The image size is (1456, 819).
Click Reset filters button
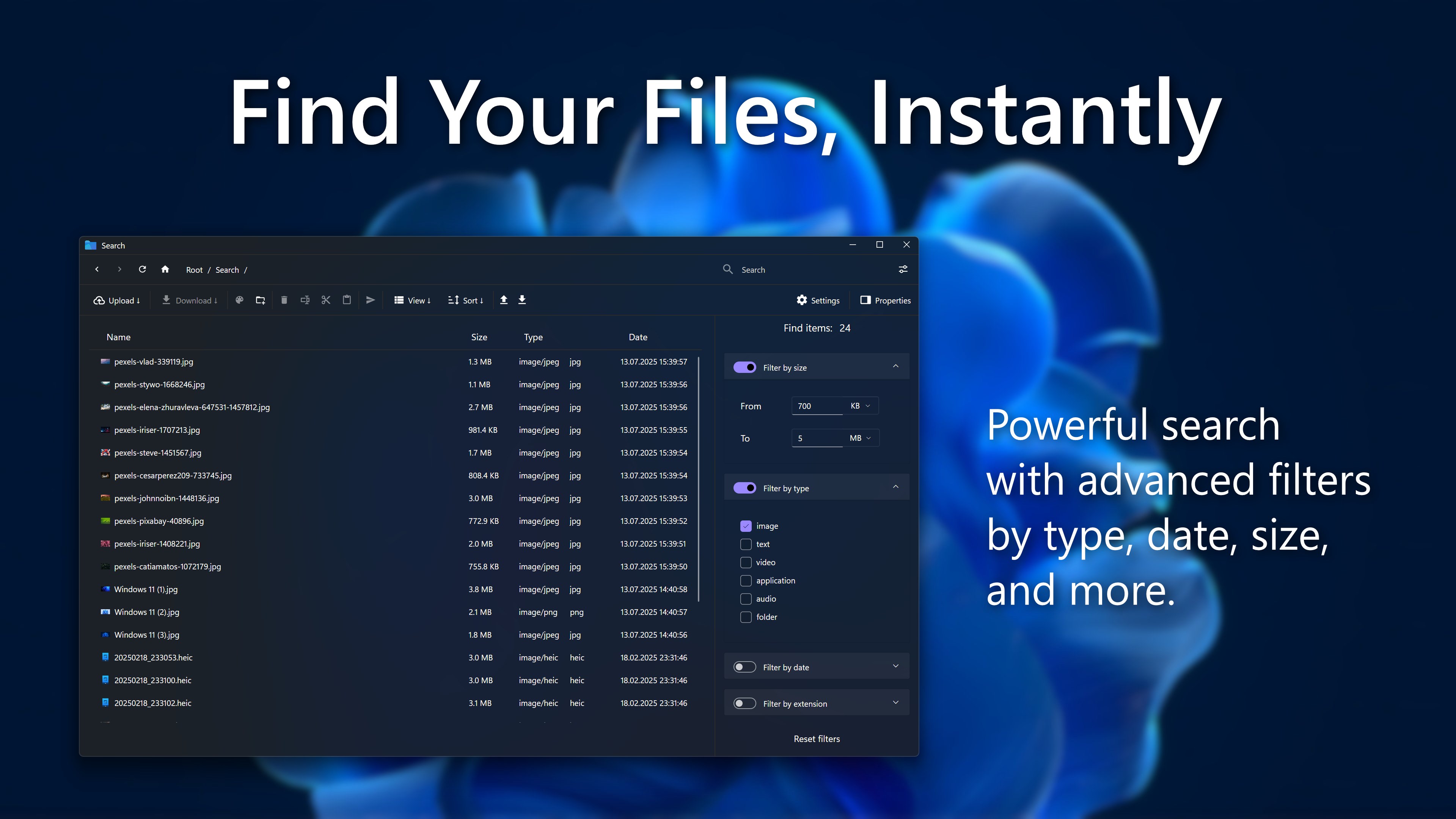pyautogui.click(x=816, y=739)
